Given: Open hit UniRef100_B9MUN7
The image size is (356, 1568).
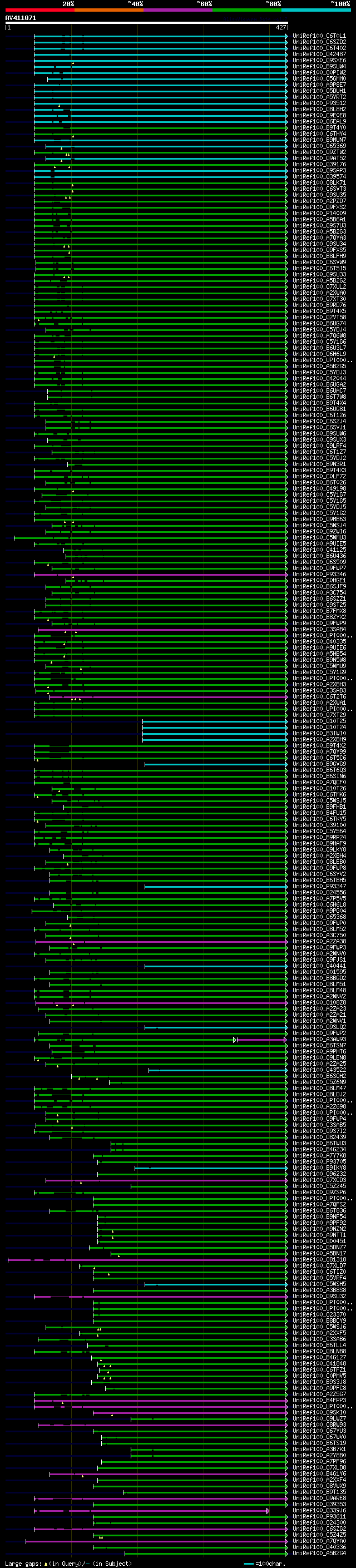Looking at the screenshot, I should (x=319, y=140).
